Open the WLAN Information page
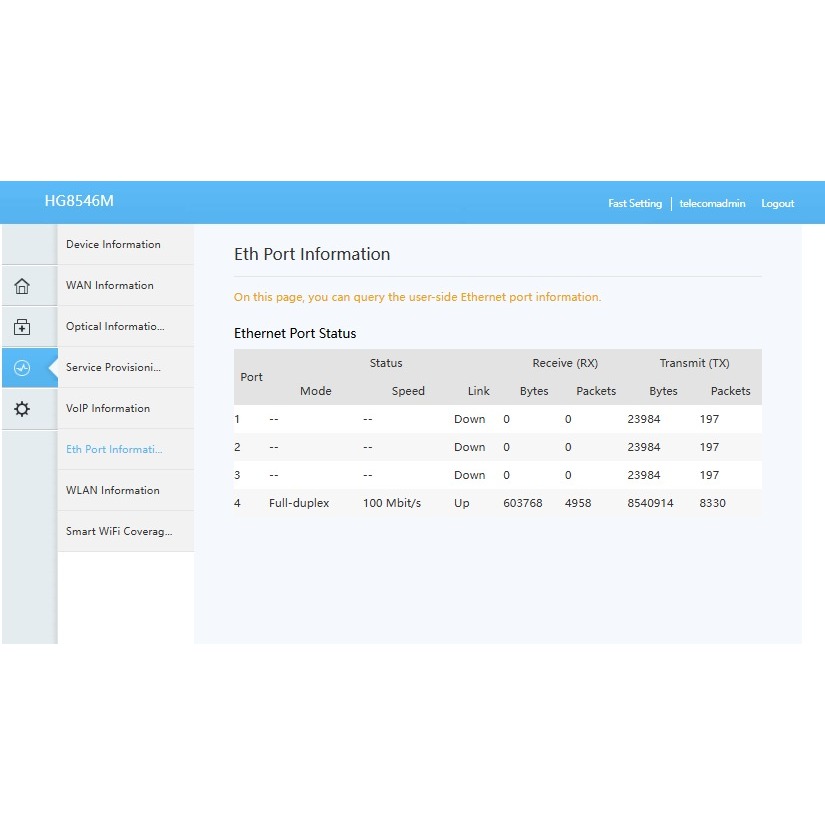 click(113, 490)
